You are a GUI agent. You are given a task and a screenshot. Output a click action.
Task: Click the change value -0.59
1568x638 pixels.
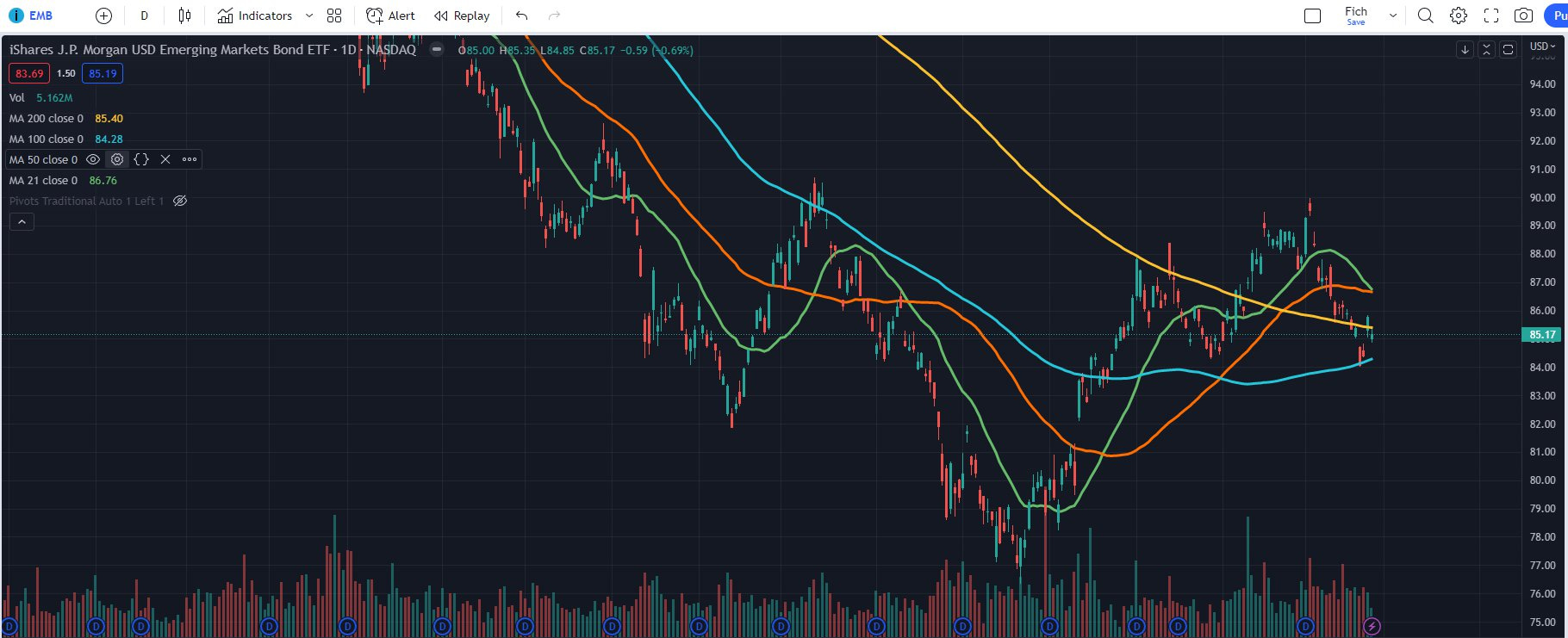click(634, 50)
